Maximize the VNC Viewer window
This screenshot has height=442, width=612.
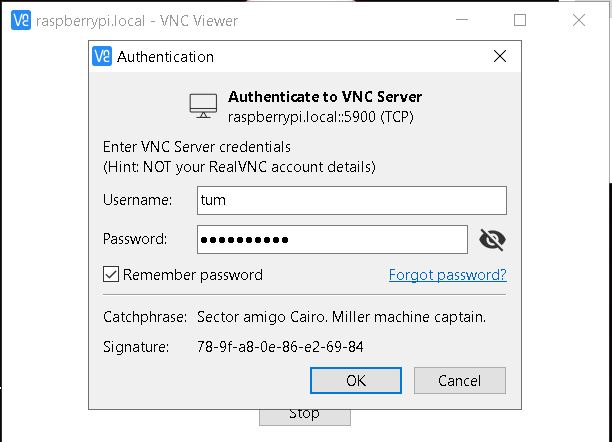[x=520, y=20]
